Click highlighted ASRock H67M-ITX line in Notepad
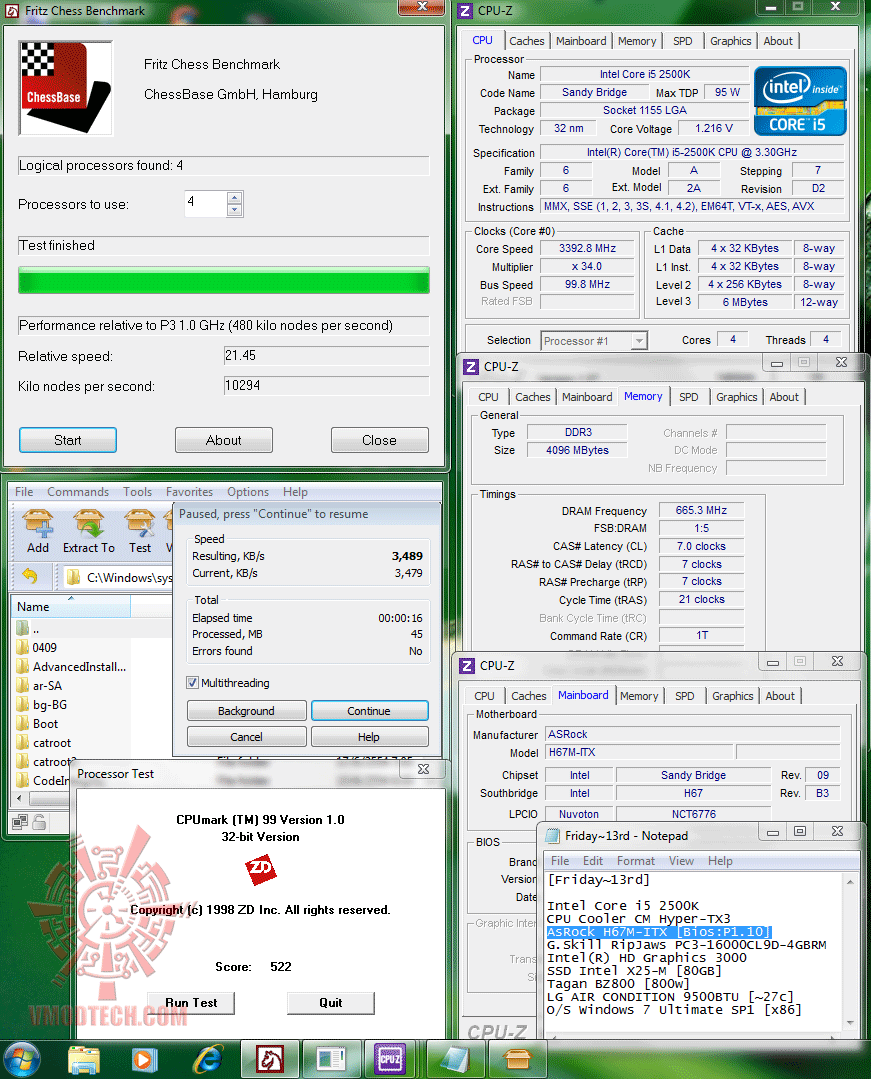The height and width of the screenshot is (1079, 871). click(x=658, y=932)
